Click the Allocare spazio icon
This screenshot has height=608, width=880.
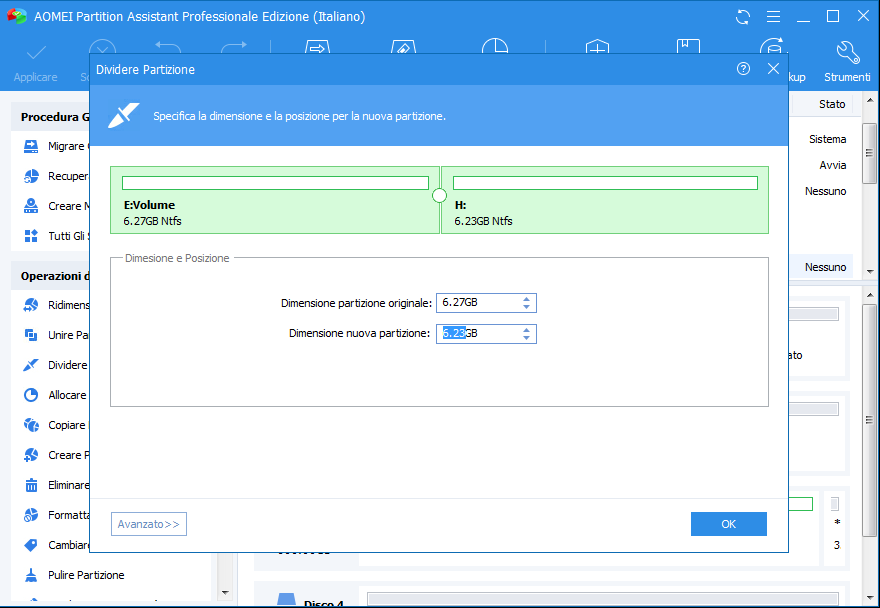(31, 395)
